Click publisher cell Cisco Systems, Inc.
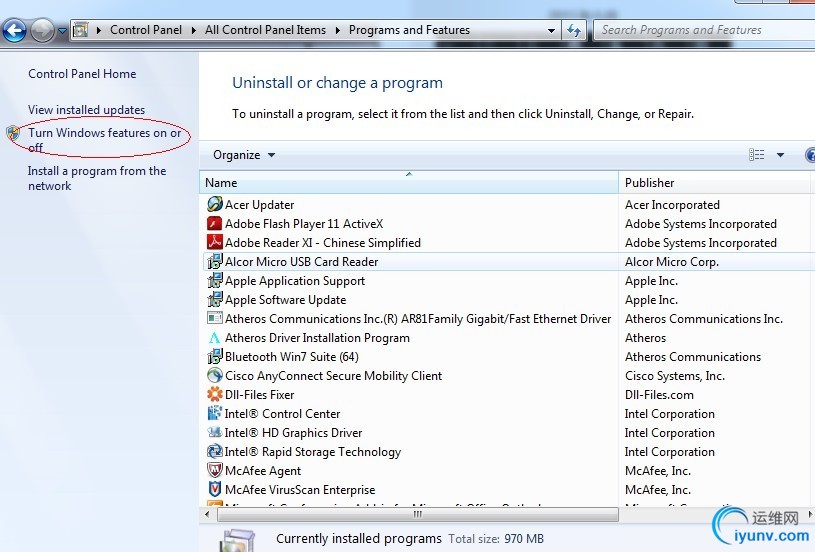The image size is (815, 552). coord(675,376)
